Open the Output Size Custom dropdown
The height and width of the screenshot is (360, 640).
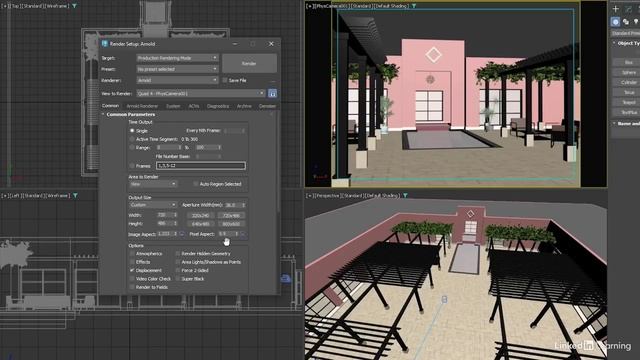153,205
